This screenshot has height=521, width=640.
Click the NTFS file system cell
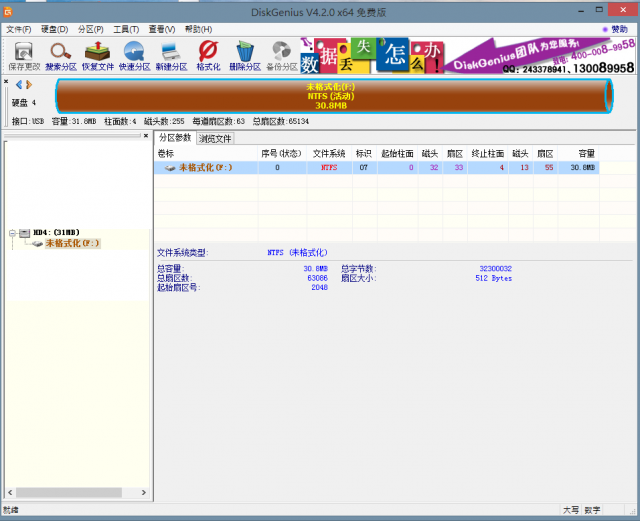pos(329,167)
